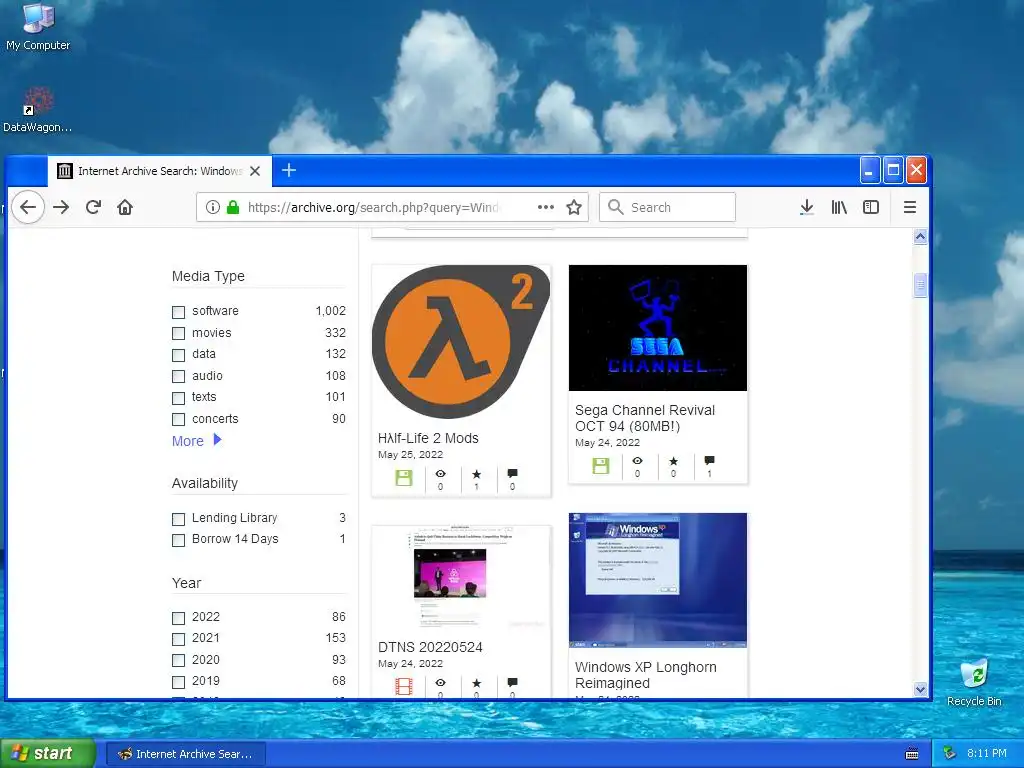Open a new tab with plus button
The image size is (1024, 768).
click(x=289, y=170)
